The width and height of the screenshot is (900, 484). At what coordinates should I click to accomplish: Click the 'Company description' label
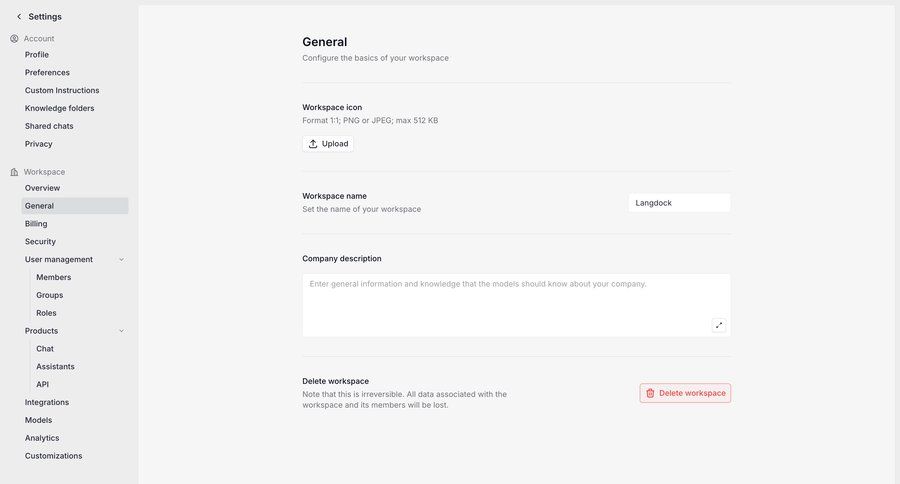342,258
